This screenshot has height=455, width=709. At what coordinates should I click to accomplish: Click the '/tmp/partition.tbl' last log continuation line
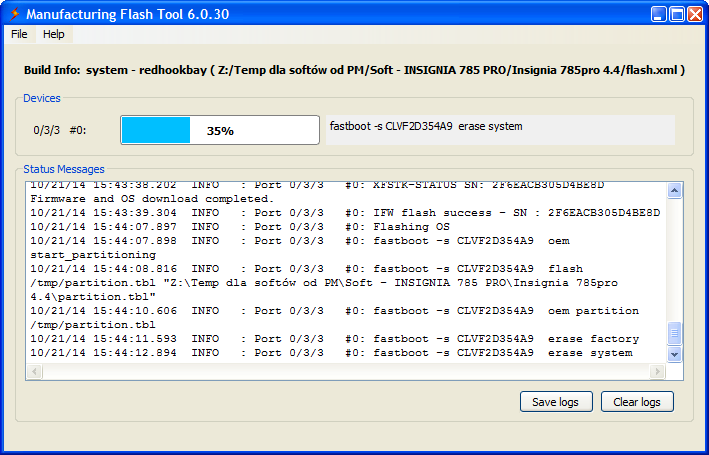(93, 325)
